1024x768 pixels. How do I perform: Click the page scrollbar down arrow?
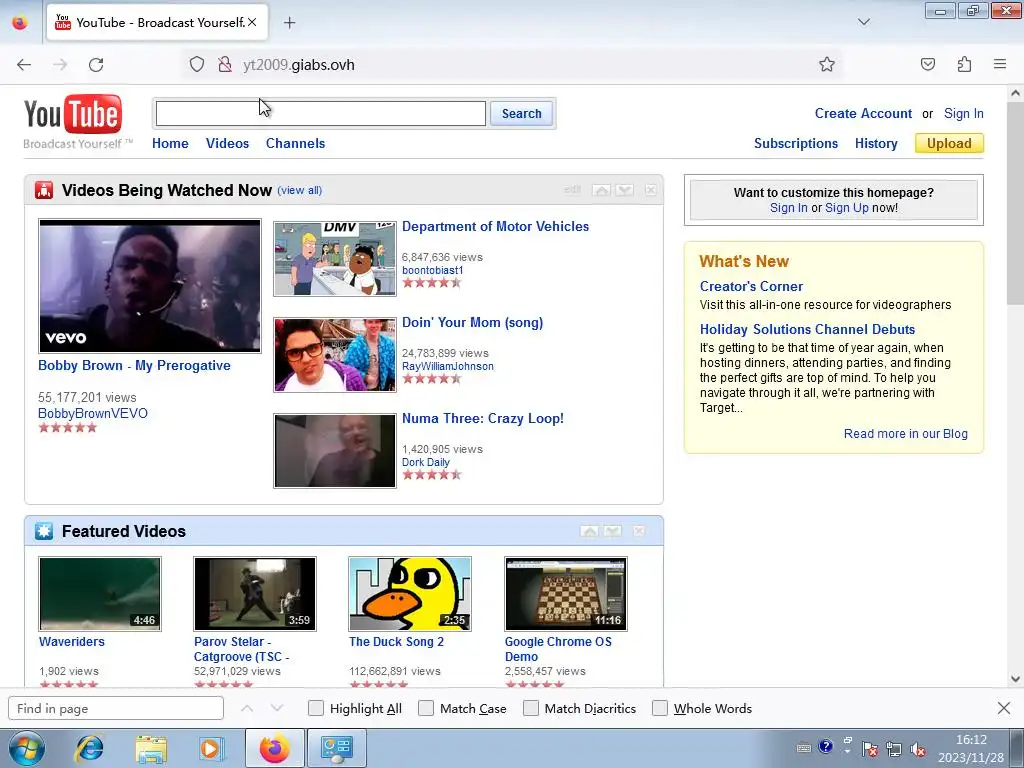pos(1015,679)
